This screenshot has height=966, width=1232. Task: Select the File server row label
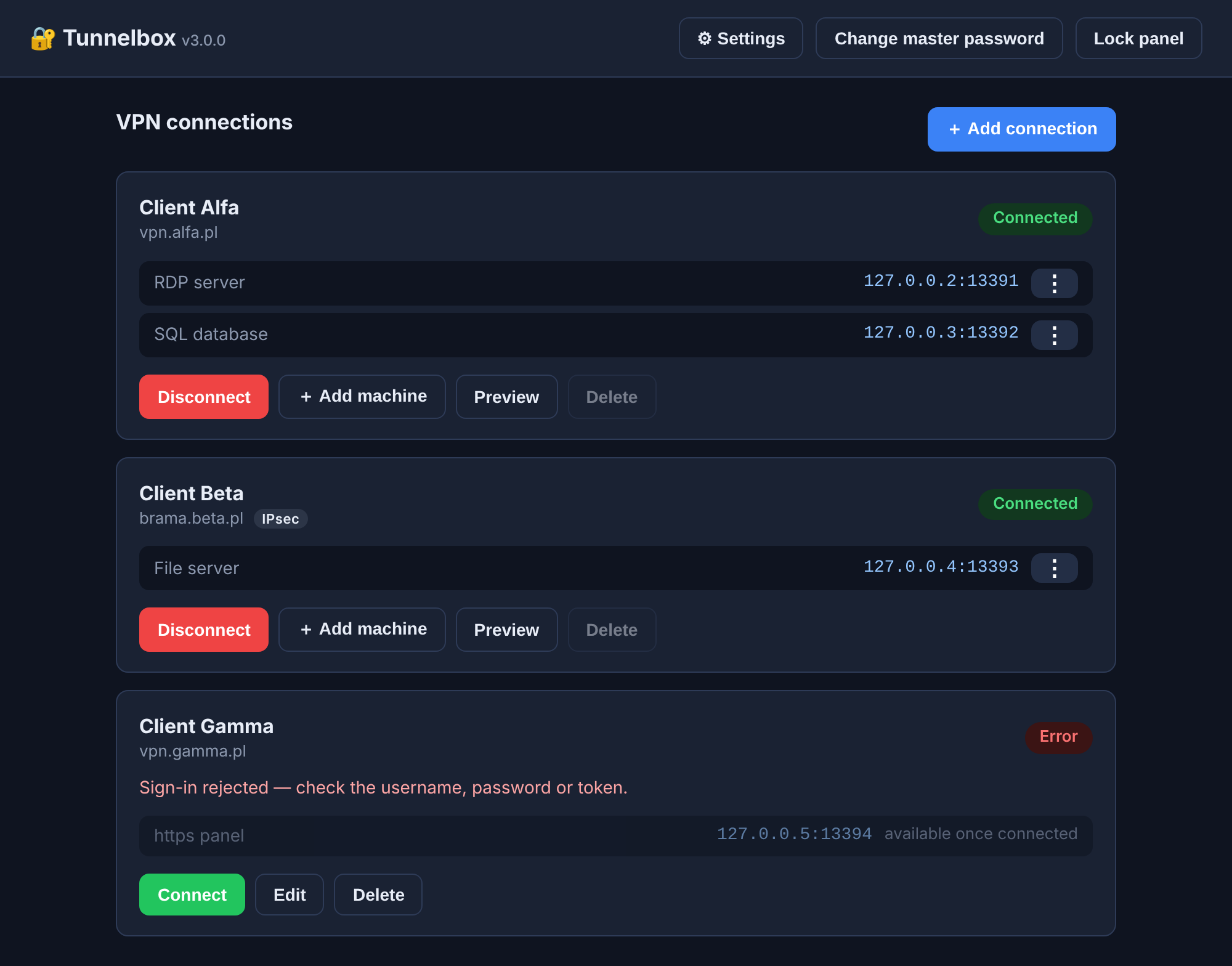[197, 569]
